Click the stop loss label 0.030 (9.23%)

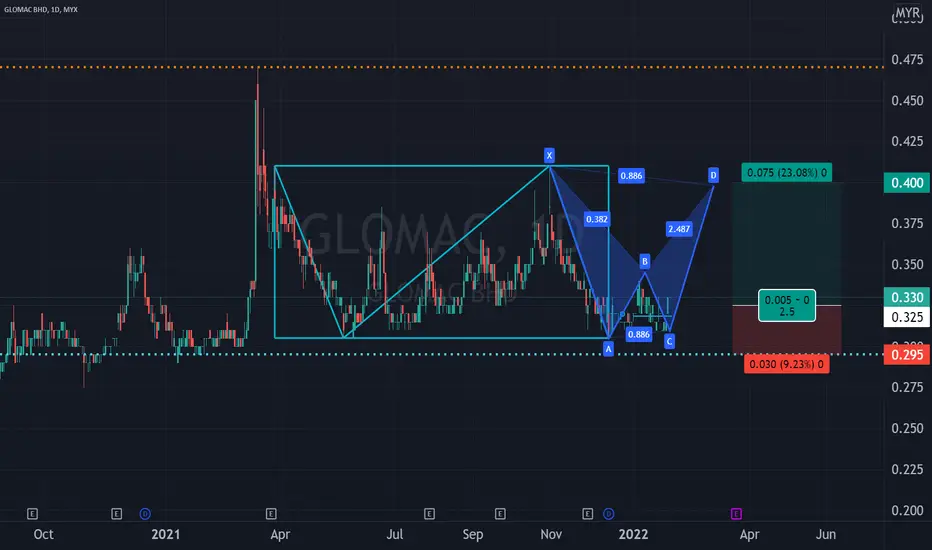786,364
